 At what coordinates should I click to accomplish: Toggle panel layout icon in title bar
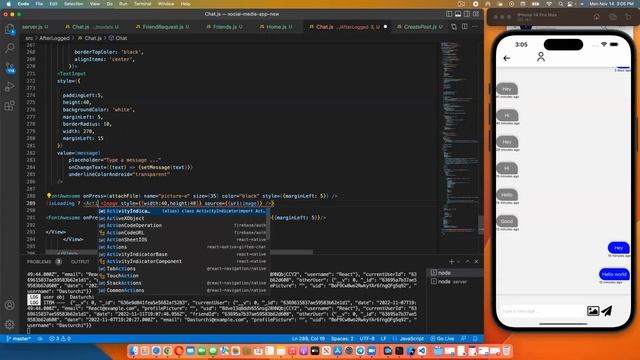tap(458, 14)
